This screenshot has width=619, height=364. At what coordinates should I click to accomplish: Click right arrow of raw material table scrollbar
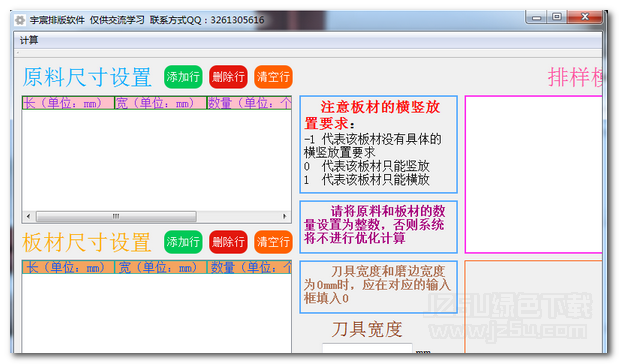pyautogui.click(x=284, y=216)
